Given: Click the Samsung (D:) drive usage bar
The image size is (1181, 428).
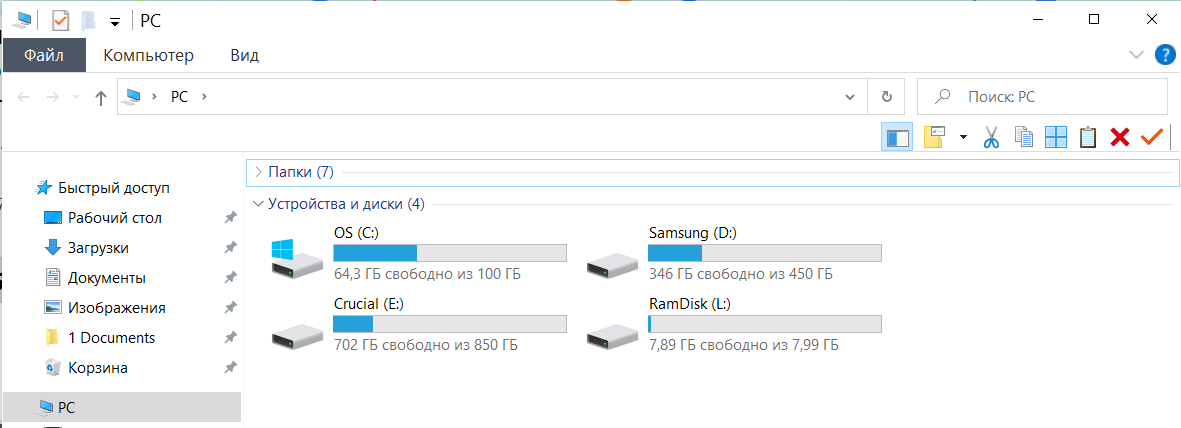Looking at the screenshot, I should point(765,252).
